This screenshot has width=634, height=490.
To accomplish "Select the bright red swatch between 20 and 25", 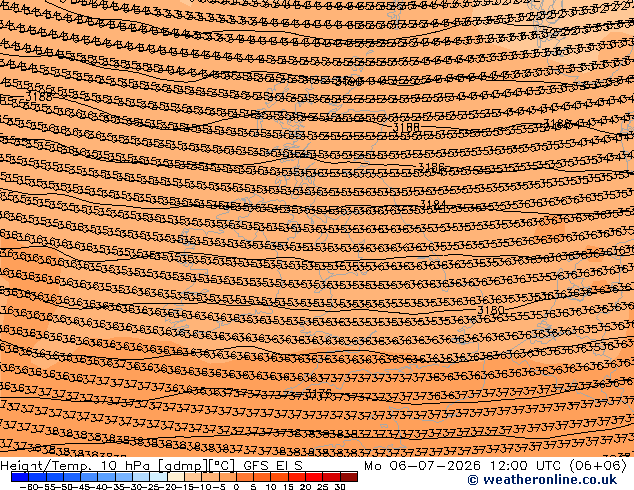I will (314, 477).
